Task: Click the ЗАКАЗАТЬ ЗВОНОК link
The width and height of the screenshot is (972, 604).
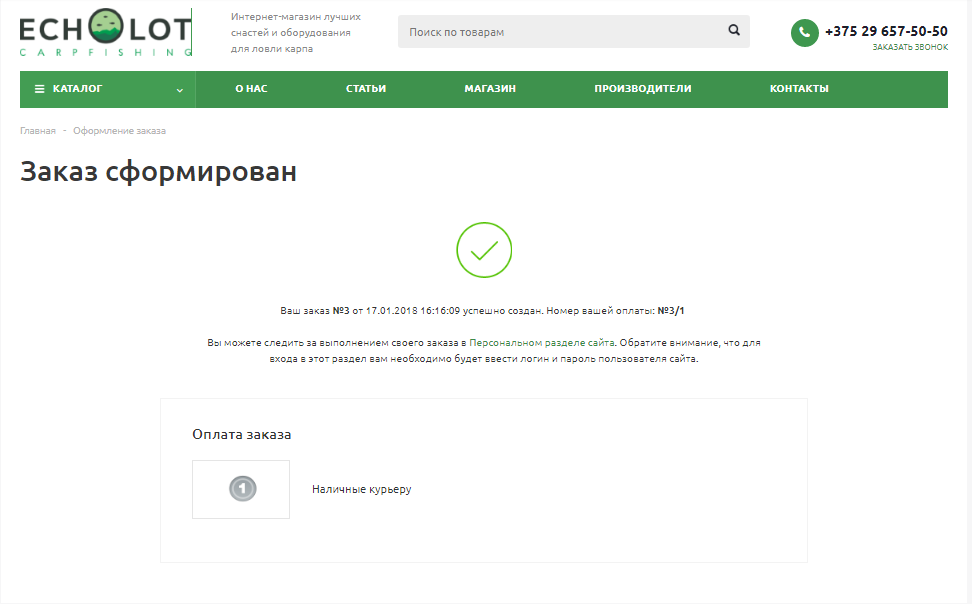Action: coord(910,47)
